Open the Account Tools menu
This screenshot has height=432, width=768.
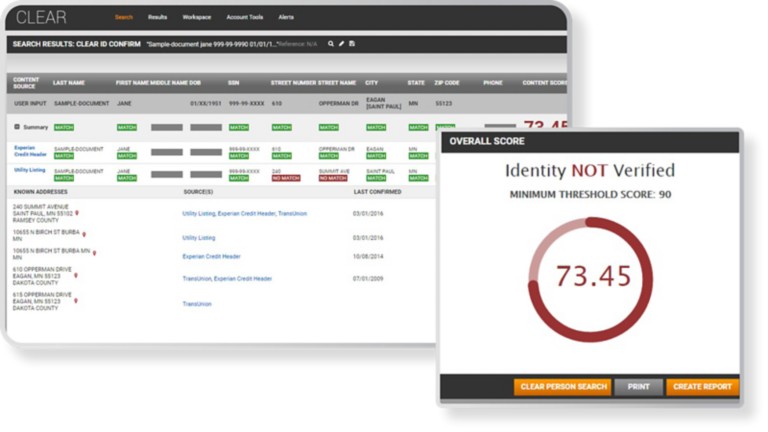click(244, 17)
